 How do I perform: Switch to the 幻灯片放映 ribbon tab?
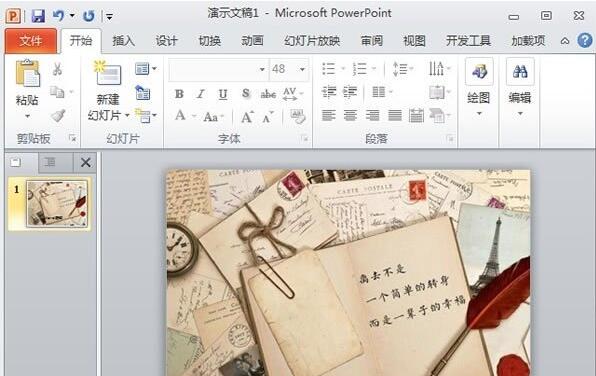(x=312, y=41)
